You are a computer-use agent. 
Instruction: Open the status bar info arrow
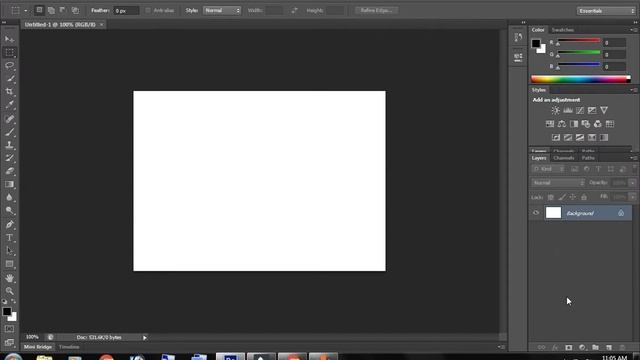tap(144, 338)
